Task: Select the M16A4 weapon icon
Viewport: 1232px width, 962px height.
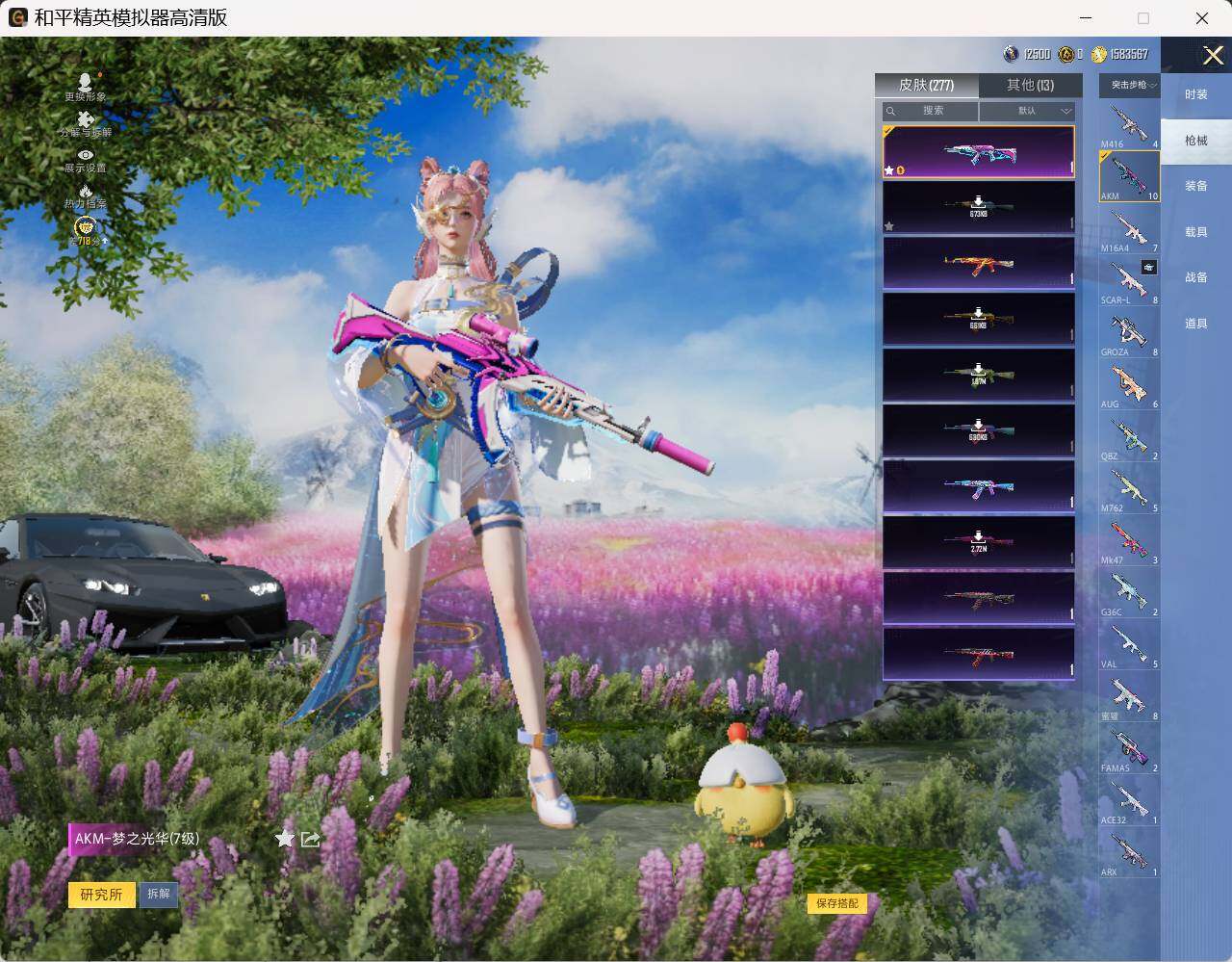Action: pos(1130,228)
